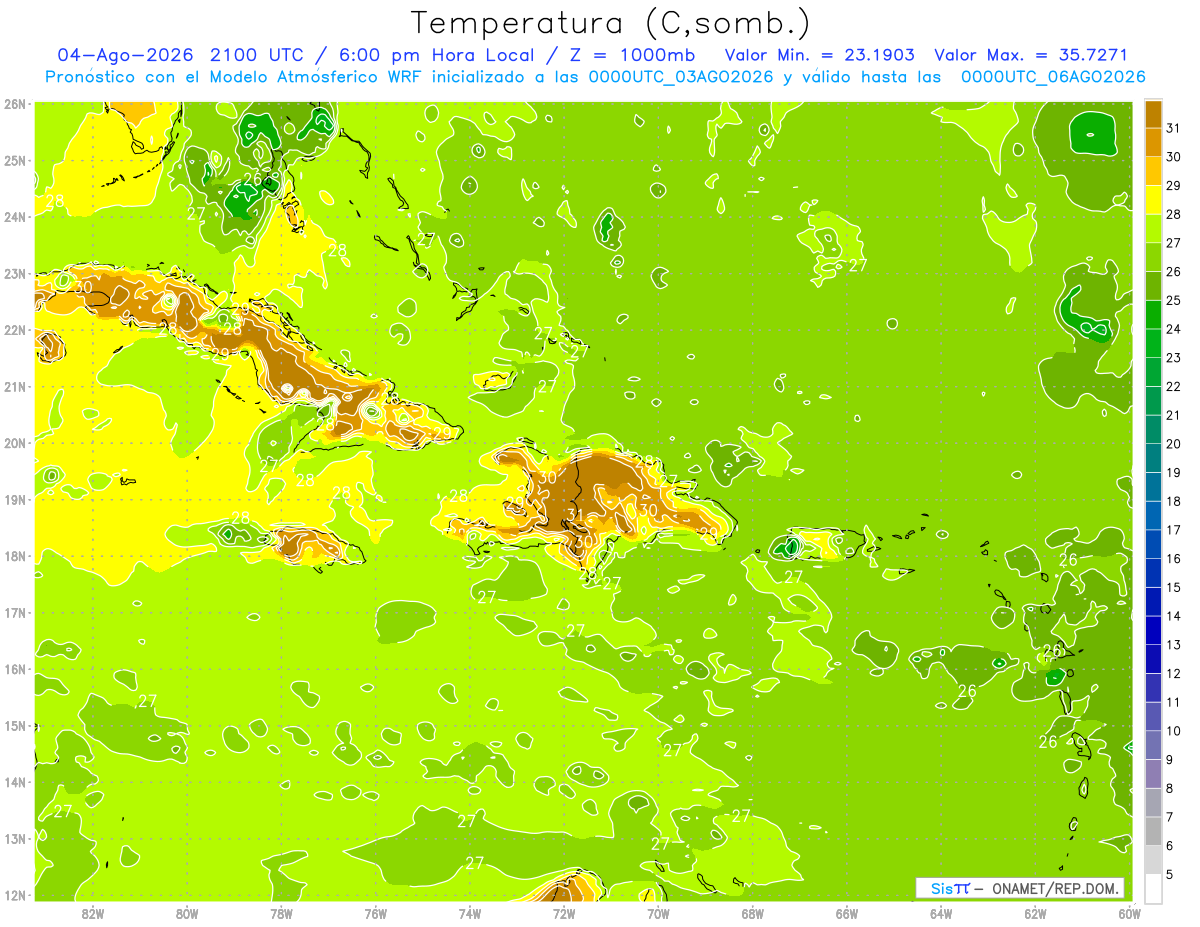Click color bar swatch between 9 and 10
The width and height of the screenshot is (1200, 927).
tap(1153, 745)
